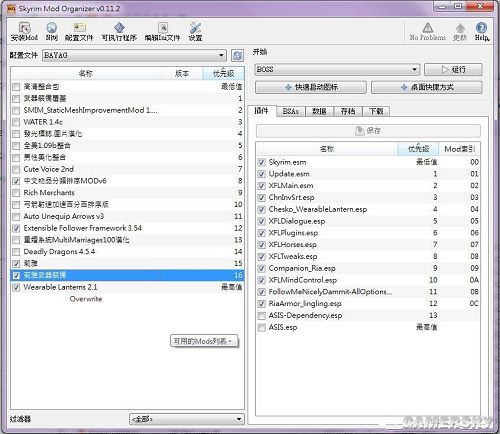Viewport: 500px width, 434px height.
Task: Click the desktop shortcut button
Action: pos(427,87)
